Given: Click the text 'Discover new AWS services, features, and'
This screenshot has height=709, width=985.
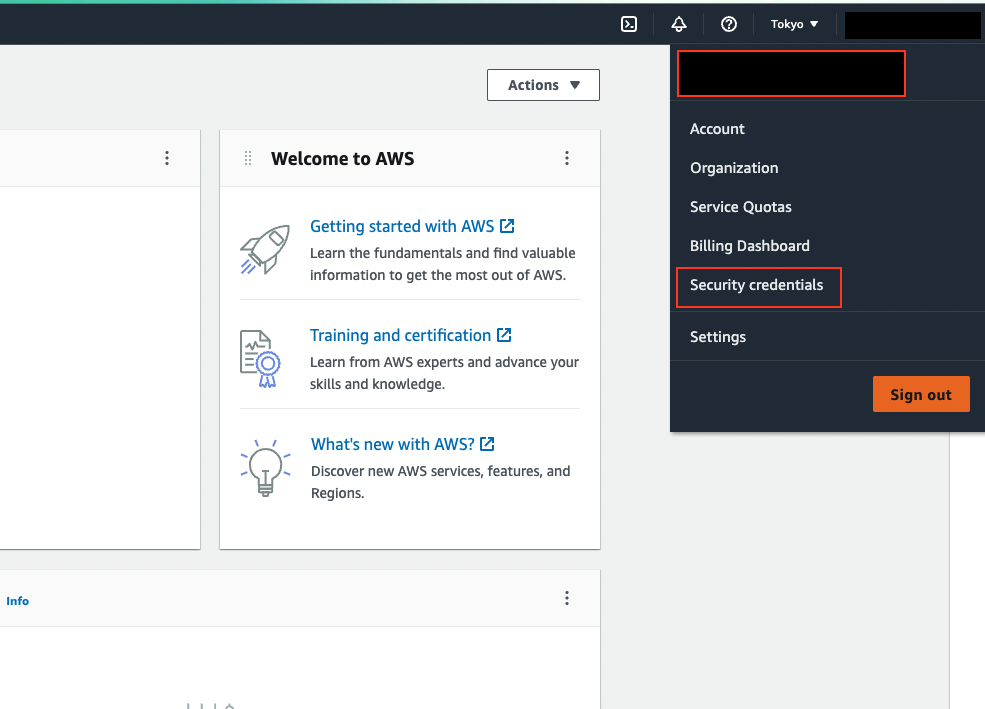Looking at the screenshot, I should [440, 471].
